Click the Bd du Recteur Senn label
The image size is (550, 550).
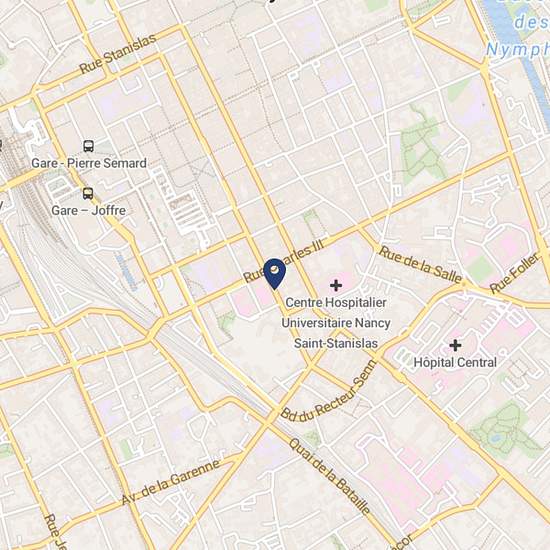329,392
